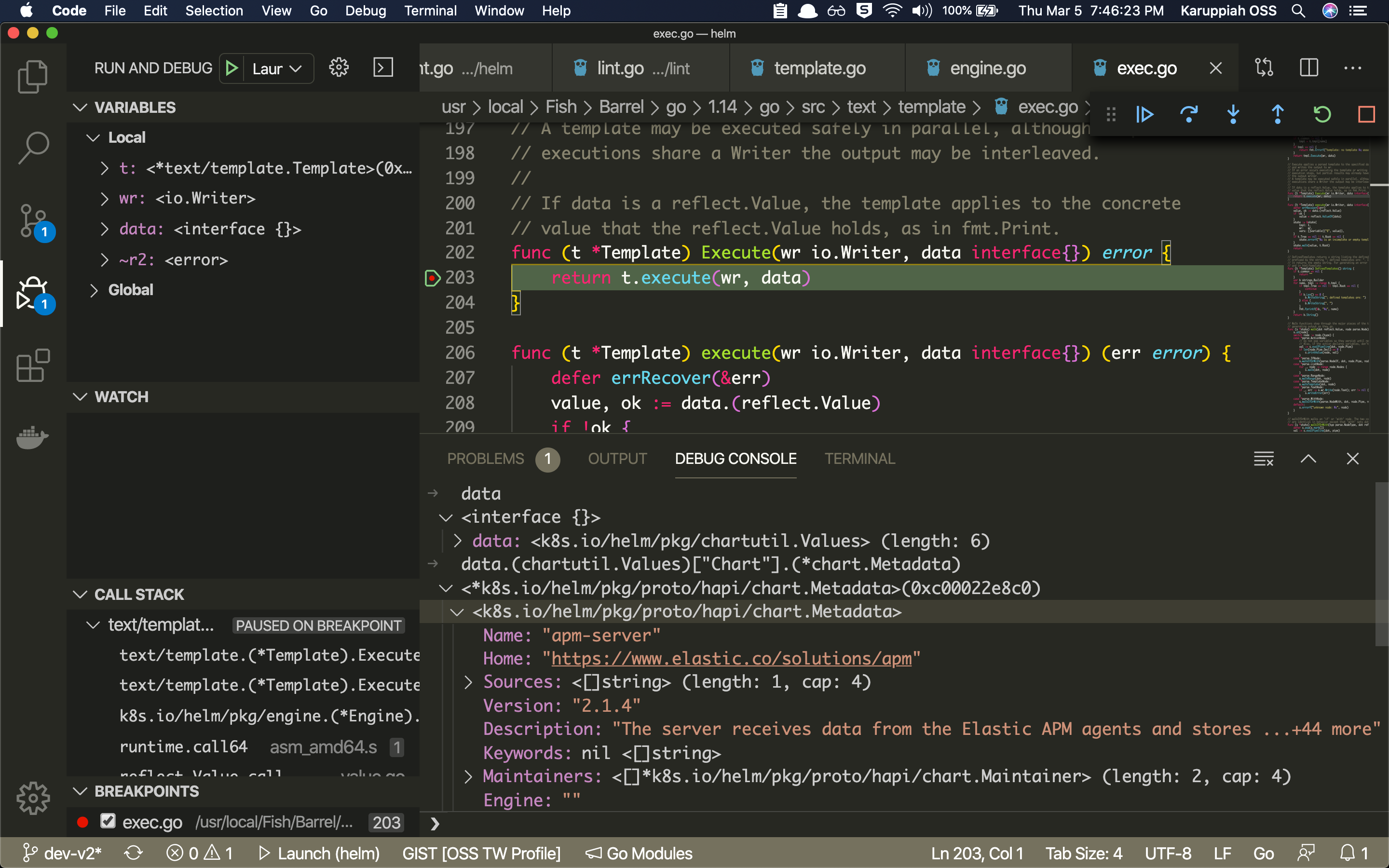Click Ln 203, Col 1 status item
Image resolution: width=1389 pixels, height=868 pixels.
click(x=977, y=854)
